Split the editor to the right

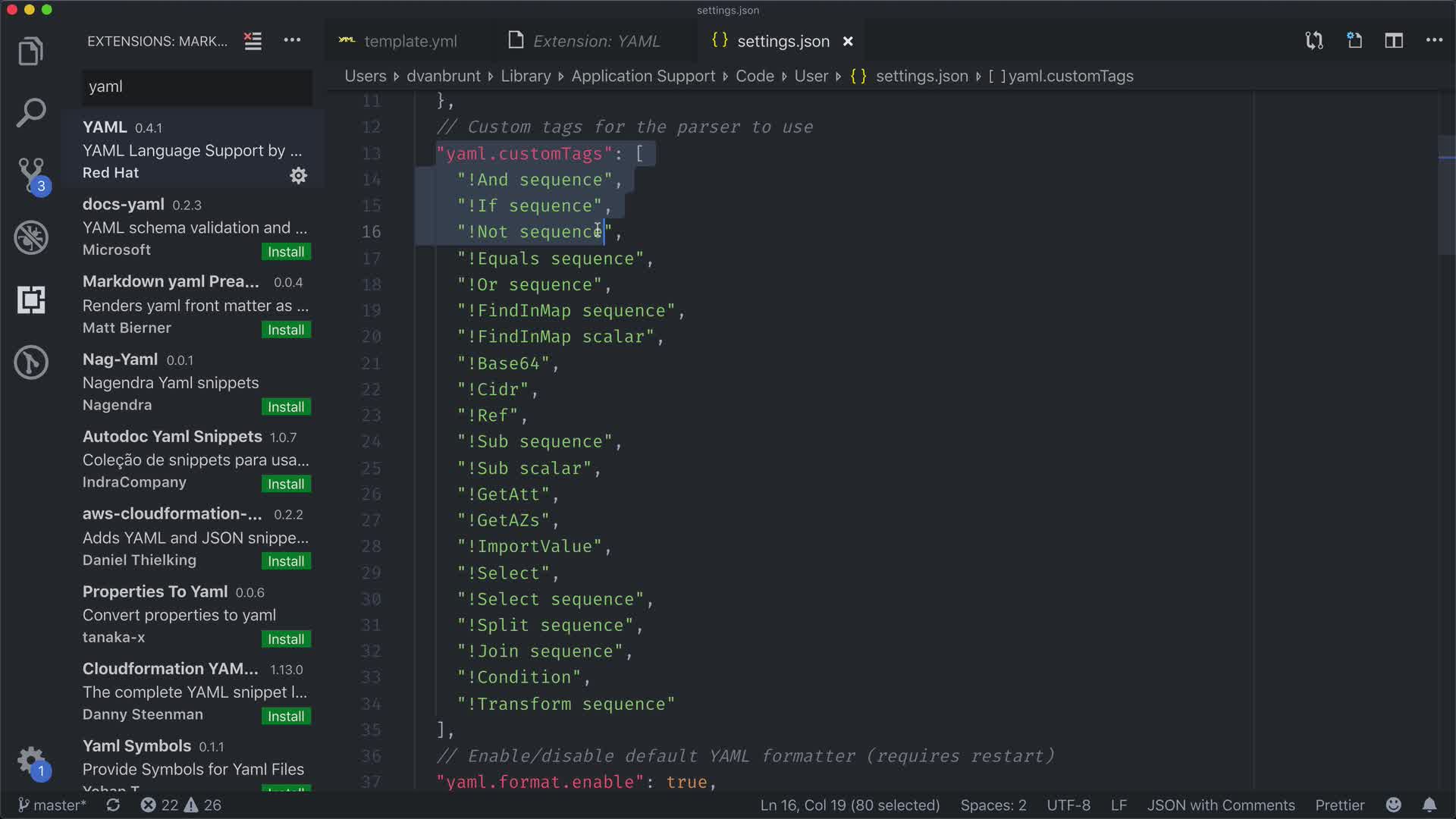point(1394,41)
